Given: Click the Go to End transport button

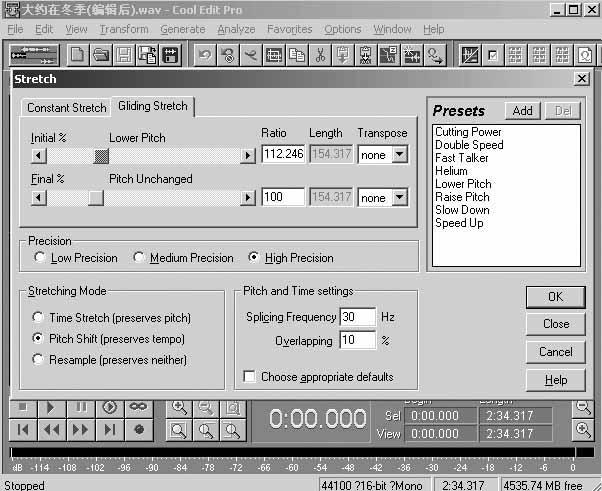Looking at the screenshot, I should 111,429.
